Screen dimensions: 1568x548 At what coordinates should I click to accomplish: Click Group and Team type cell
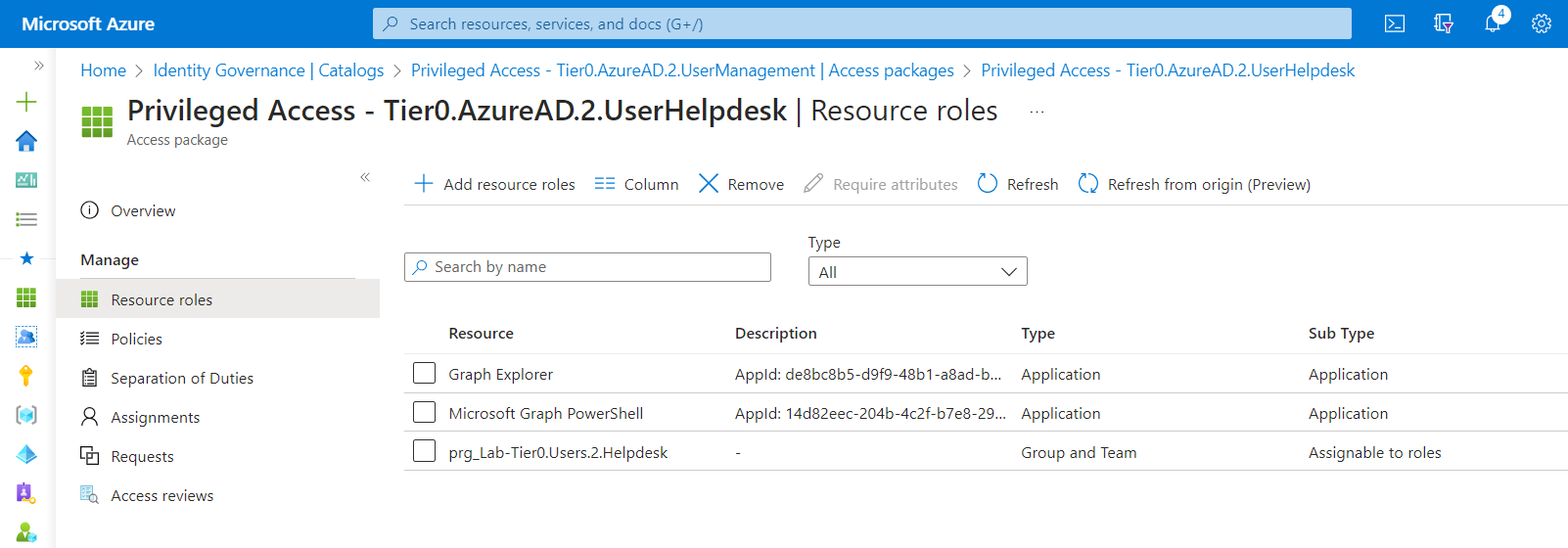[1079, 452]
